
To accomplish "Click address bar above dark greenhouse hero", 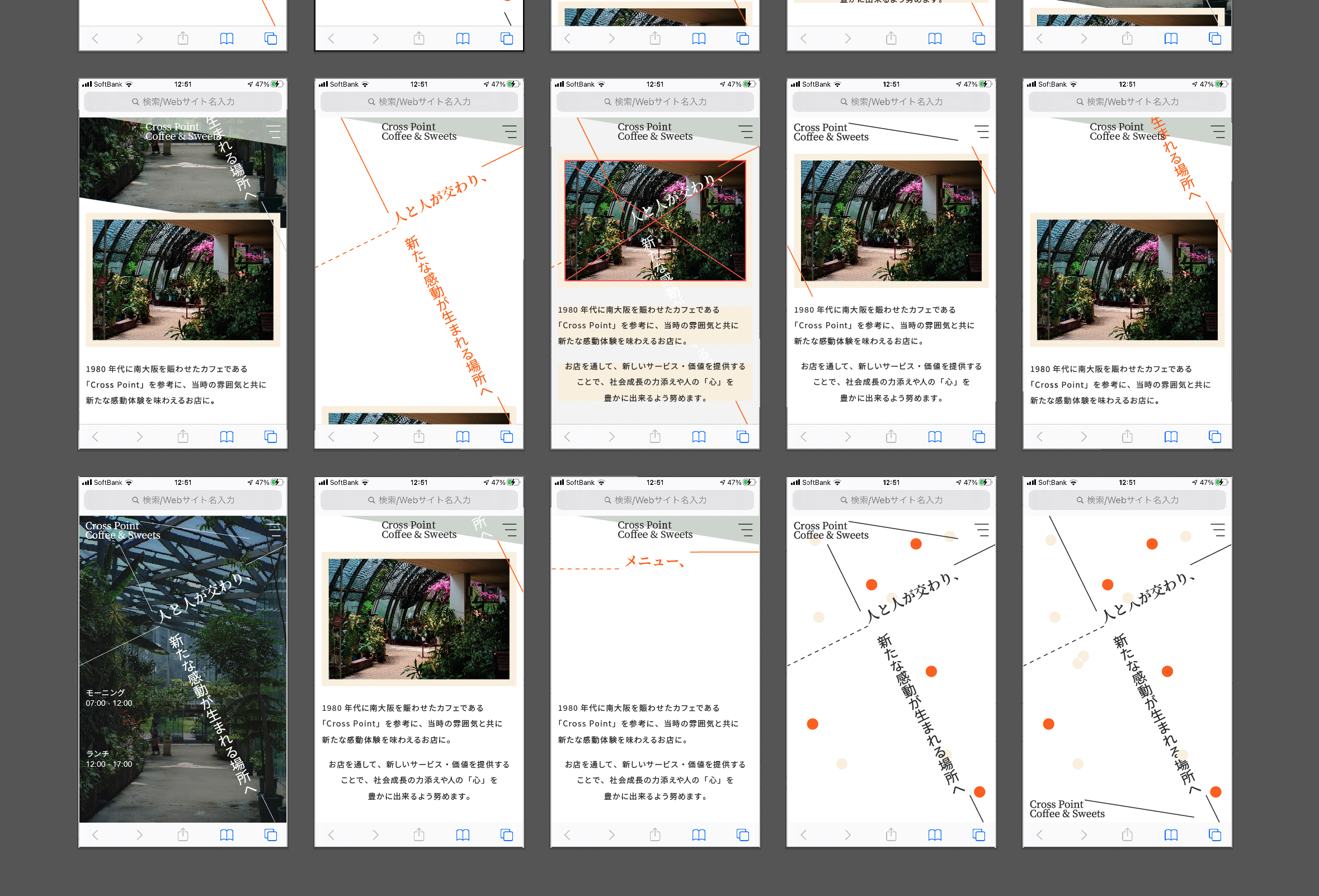I will tap(183, 500).
